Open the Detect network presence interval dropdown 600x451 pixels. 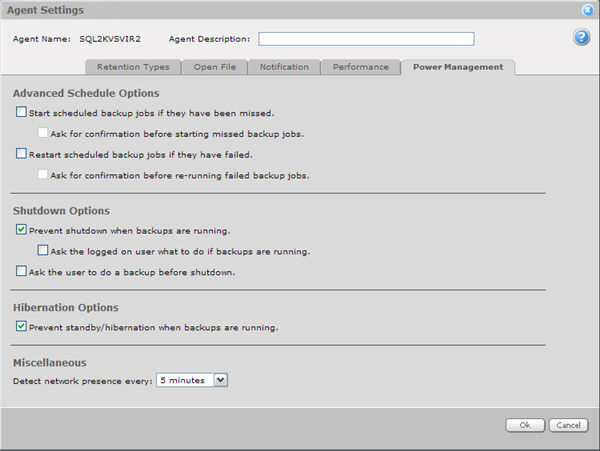click(x=221, y=380)
